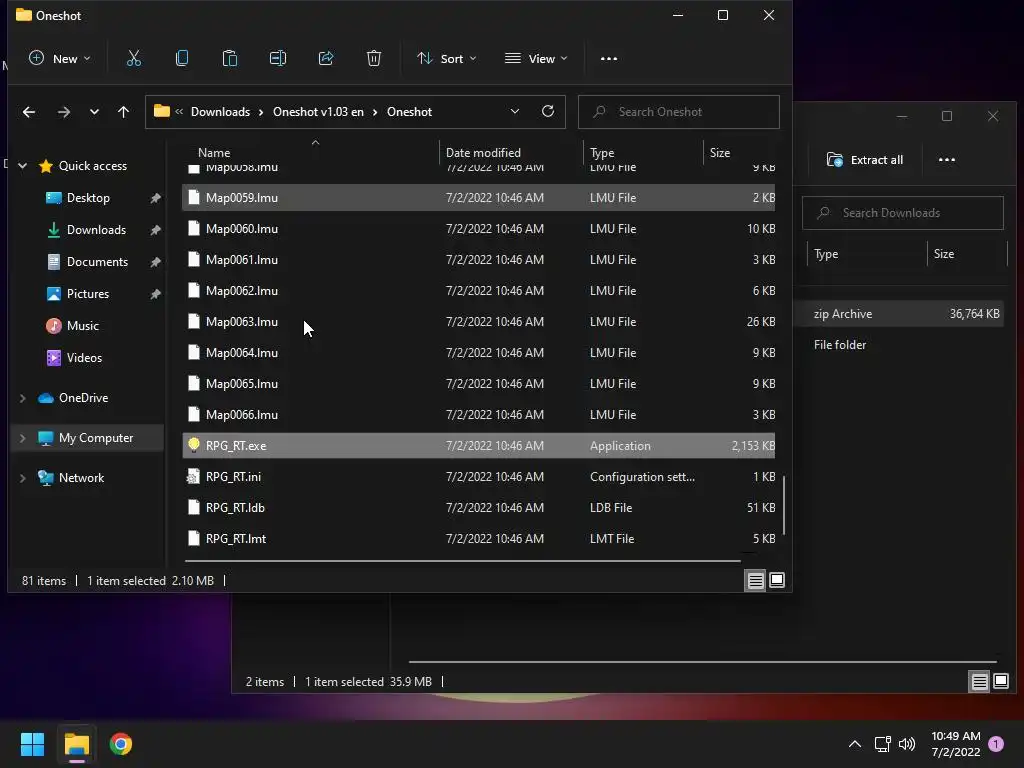Select the file Map0066.lmu
The width and height of the screenshot is (1024, 768).
(479, 415)
